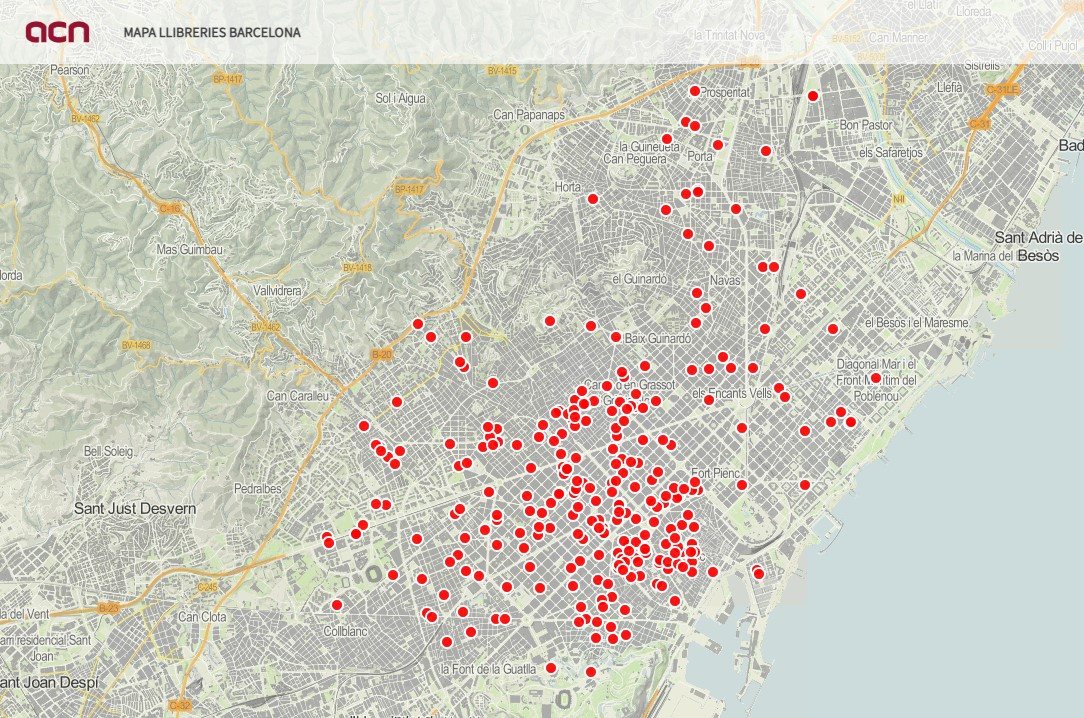Screen dimensions: 1084x718
Task: Select the red marker above Bon Pastor
Action: (813, 96)
